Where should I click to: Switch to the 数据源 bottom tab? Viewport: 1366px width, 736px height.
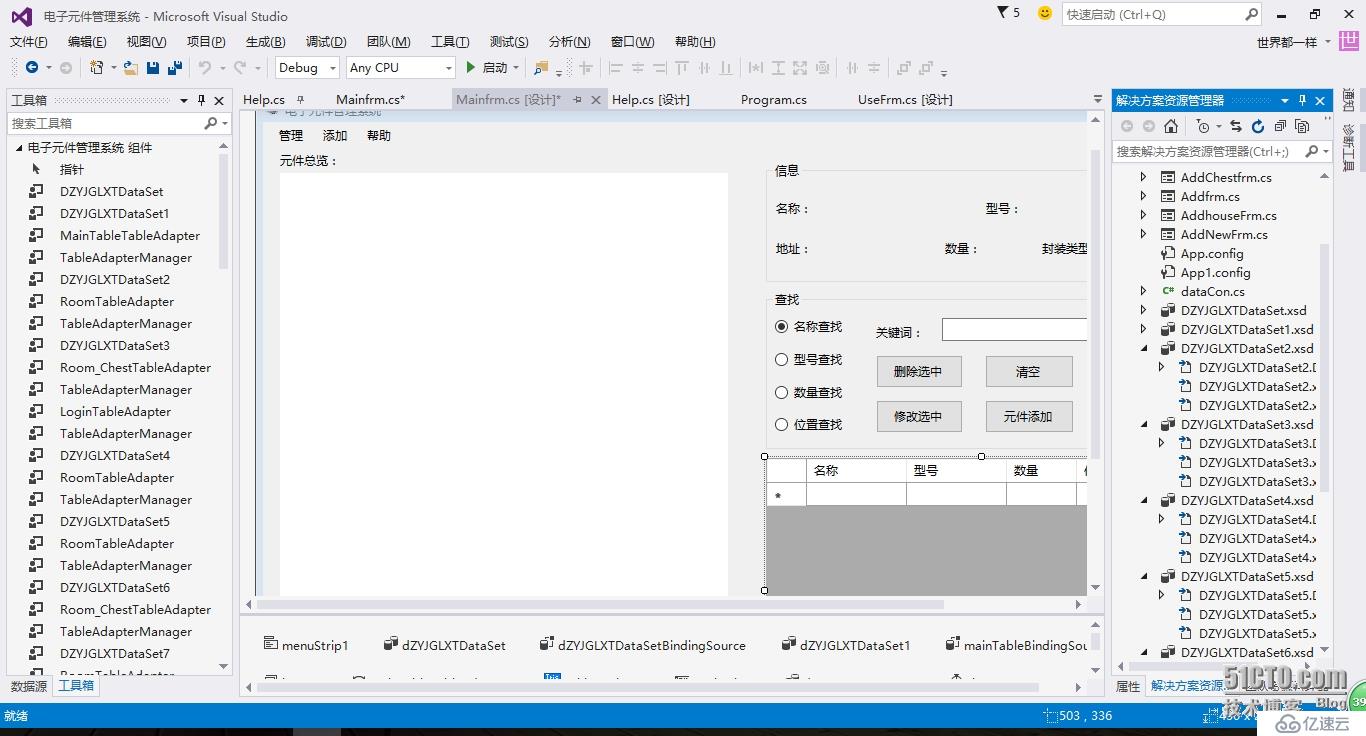pyautogui.click(x=29, y=686)
